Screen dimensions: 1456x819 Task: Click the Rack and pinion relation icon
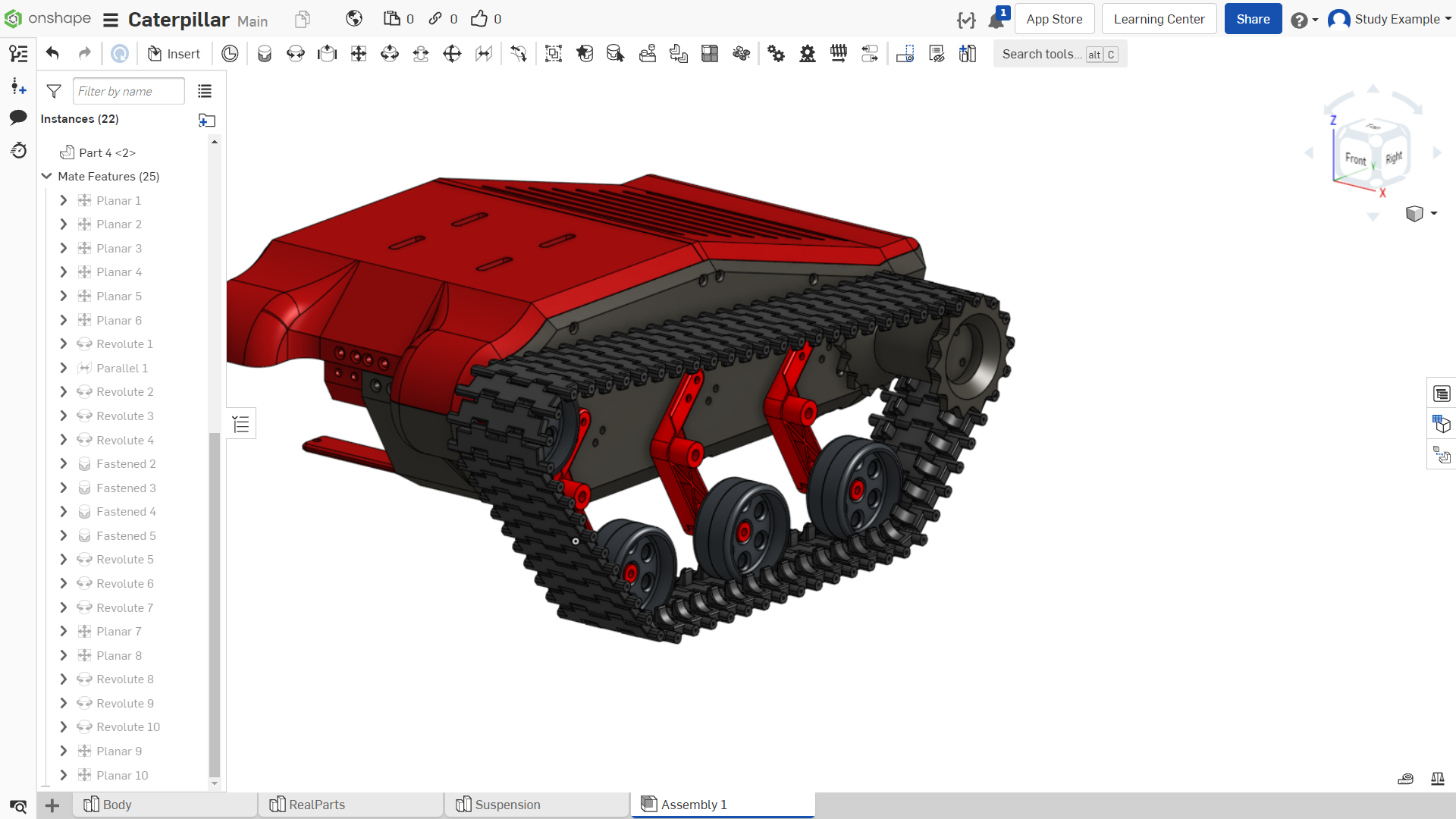click(808, 54)
